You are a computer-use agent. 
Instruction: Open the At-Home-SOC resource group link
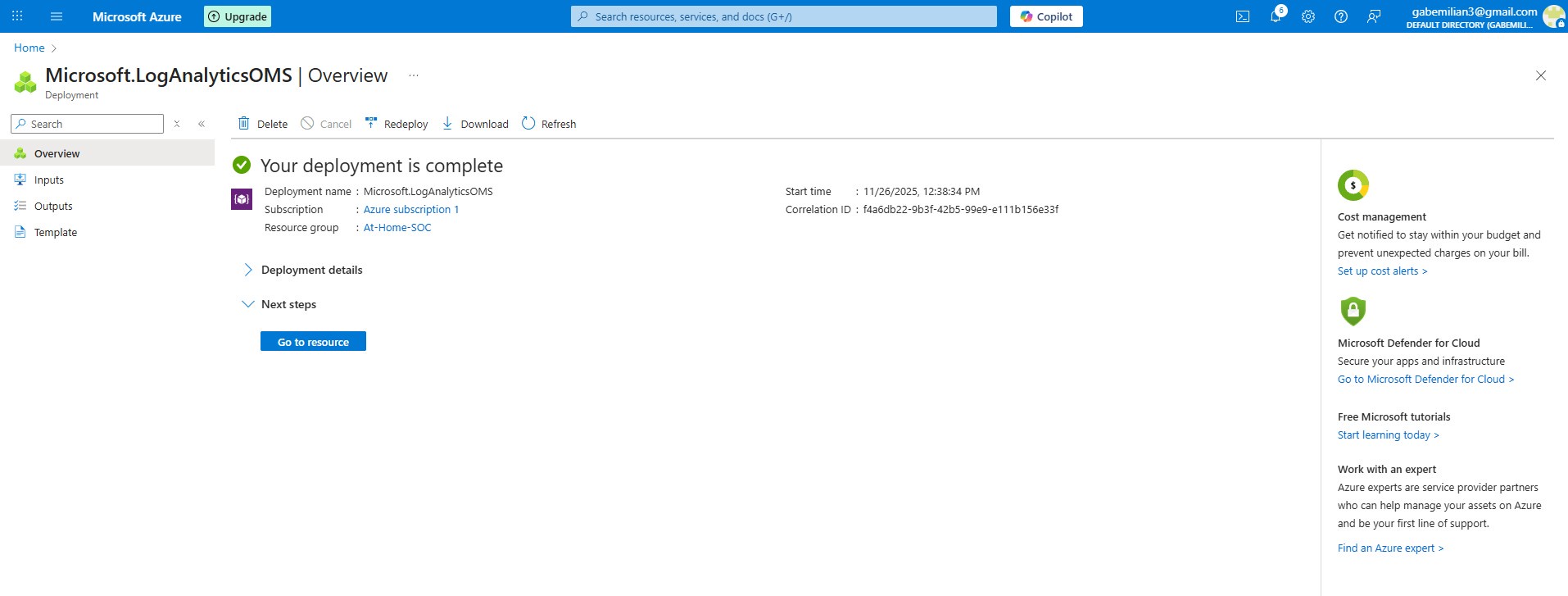[397, 227]
